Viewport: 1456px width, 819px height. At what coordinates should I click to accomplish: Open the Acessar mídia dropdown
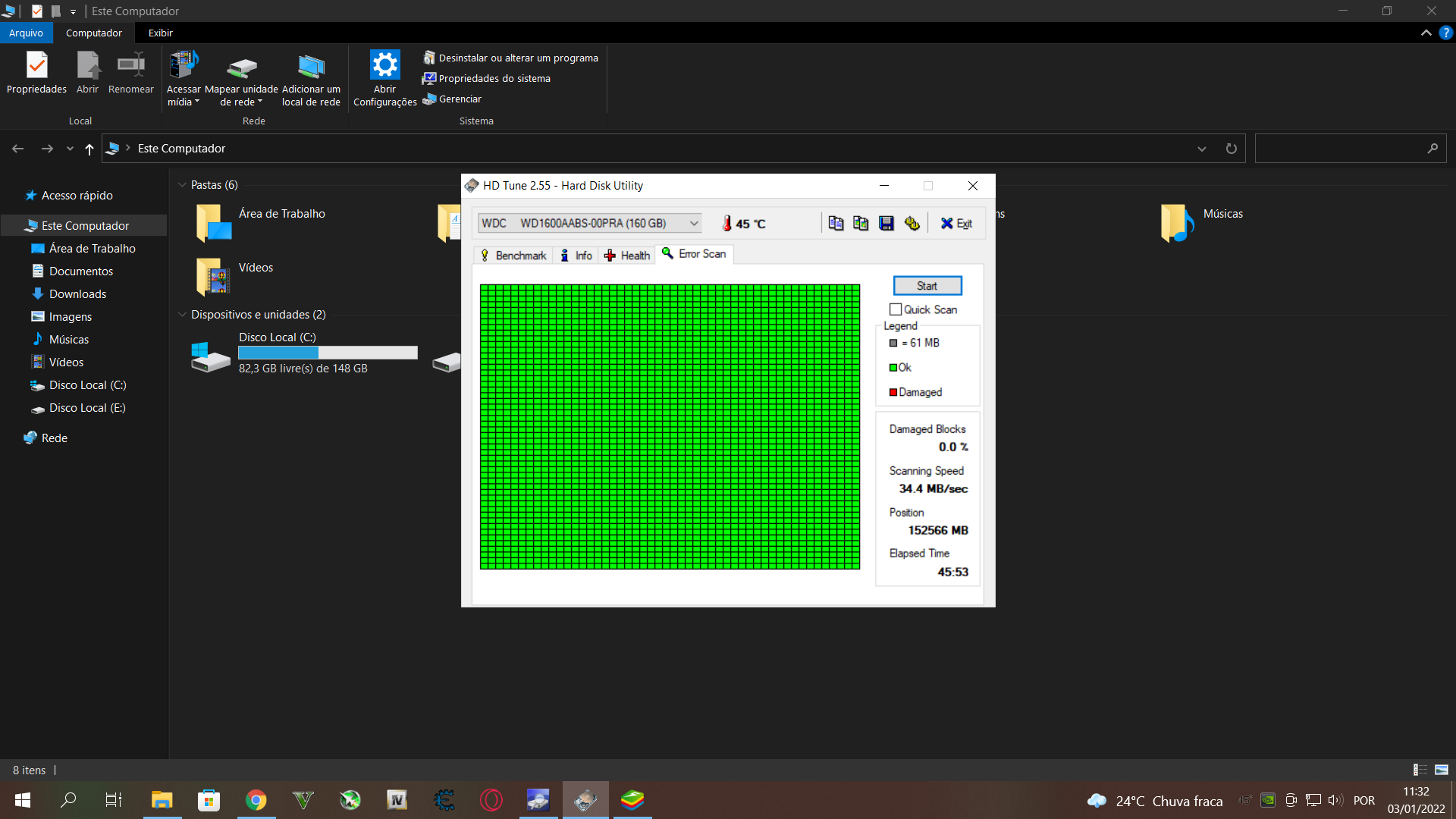coord(184,79)
